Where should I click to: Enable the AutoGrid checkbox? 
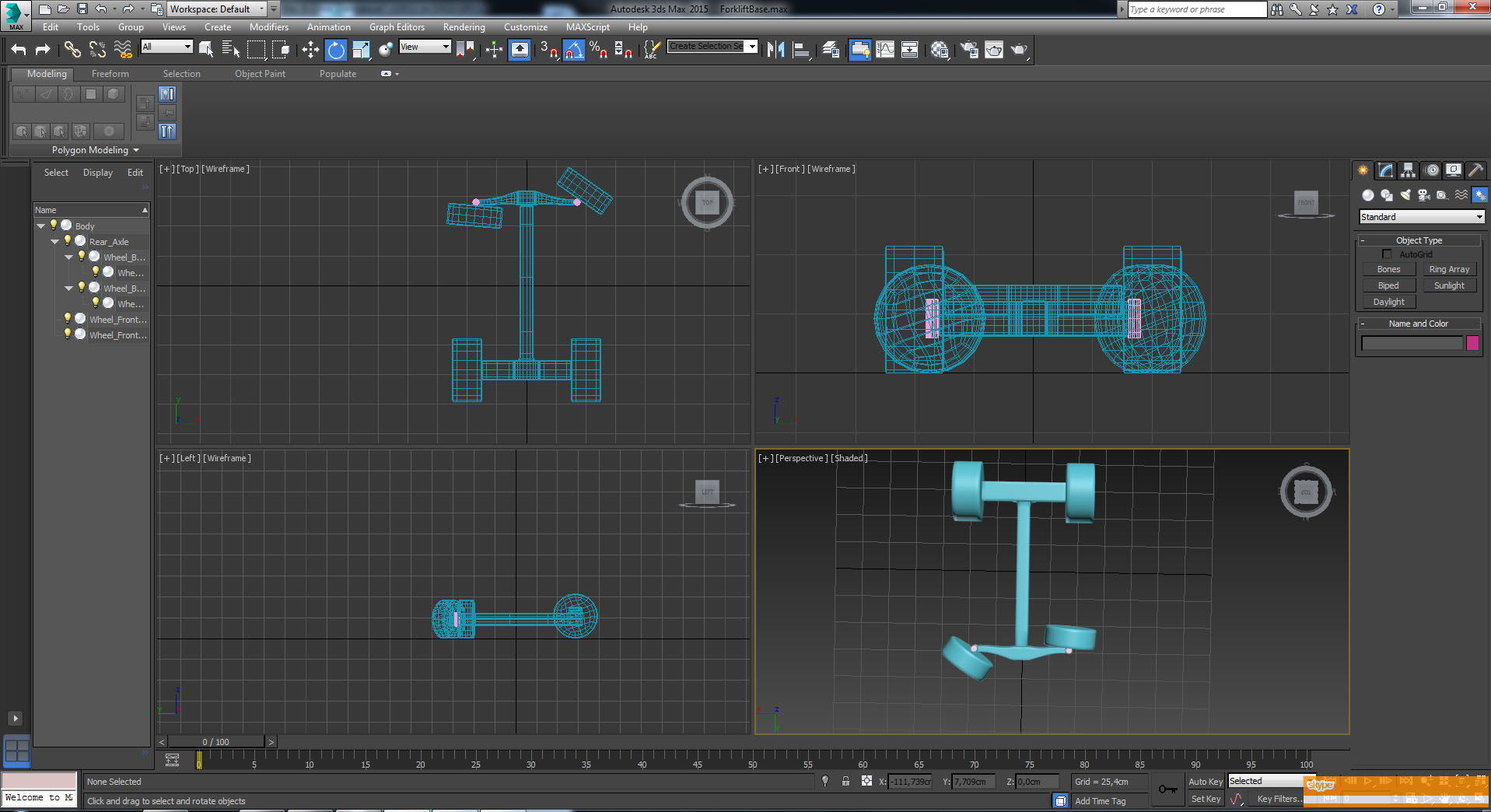pyautogui.click(x=1387, y=254)
